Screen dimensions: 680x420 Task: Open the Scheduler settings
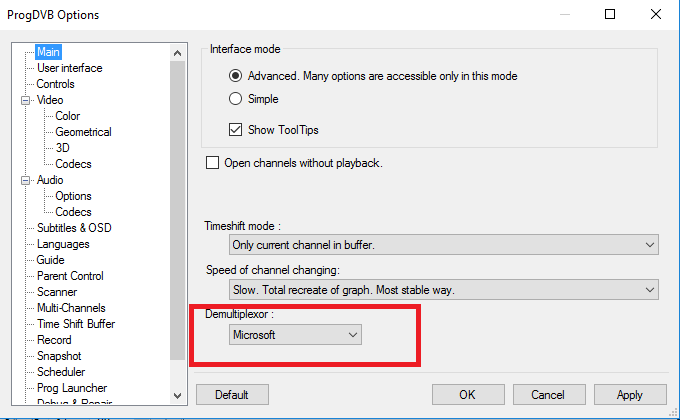[61, 372]
